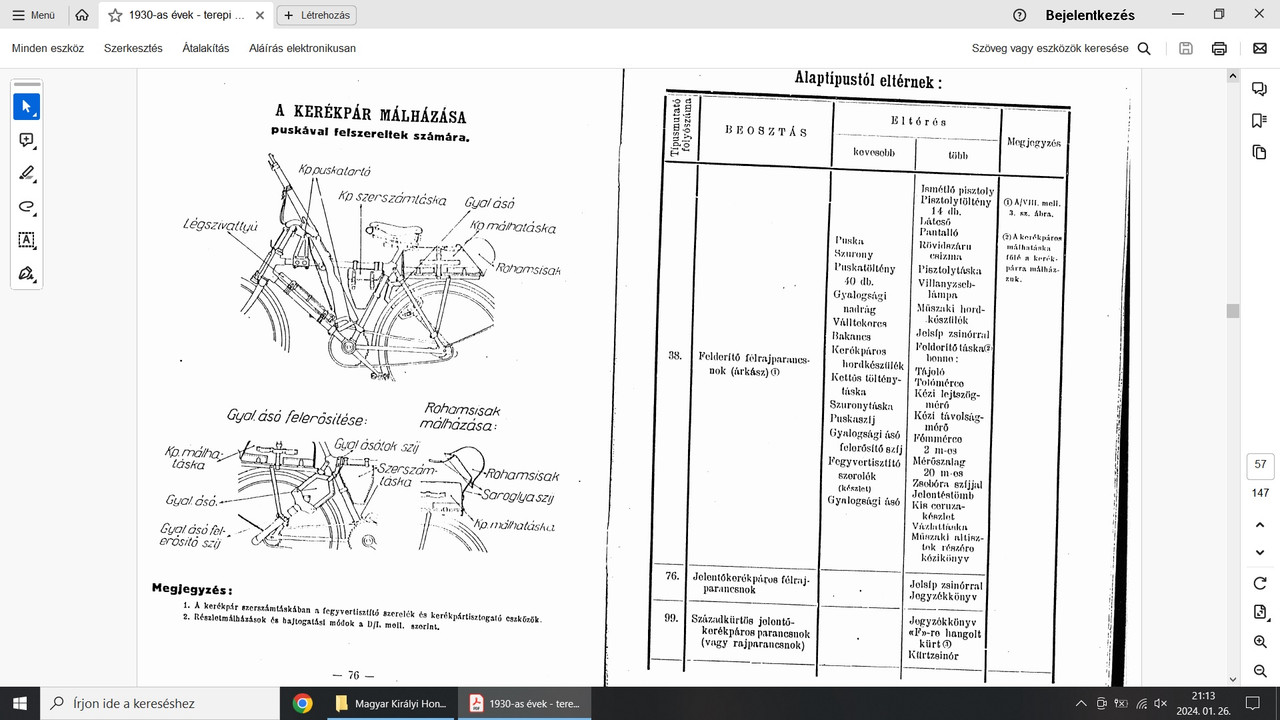1280x720 pixels.
Task: Share the document by email icon
Action: point(1260,48)
